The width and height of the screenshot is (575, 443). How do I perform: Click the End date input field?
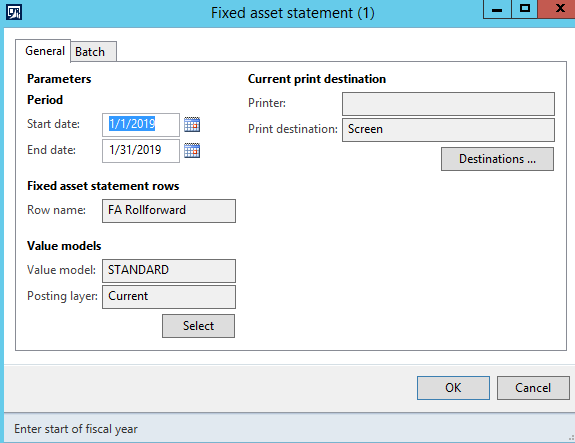[x=141, y=151]
